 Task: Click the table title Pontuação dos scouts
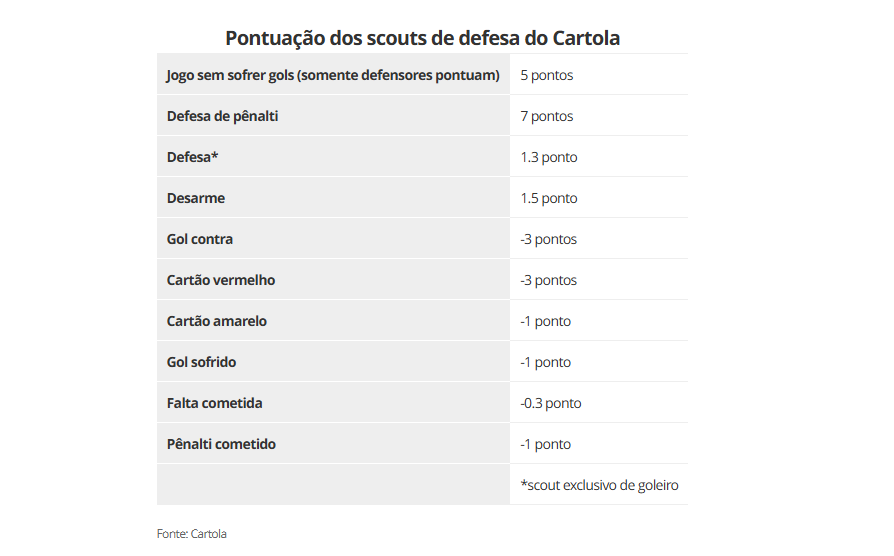(422, 38)
